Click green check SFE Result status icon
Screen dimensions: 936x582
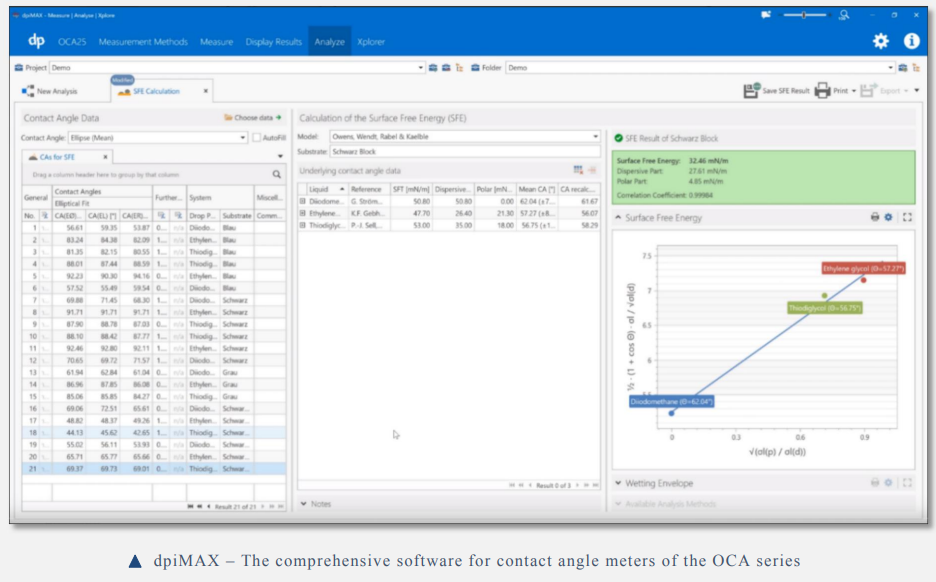(x=618, y=138)
